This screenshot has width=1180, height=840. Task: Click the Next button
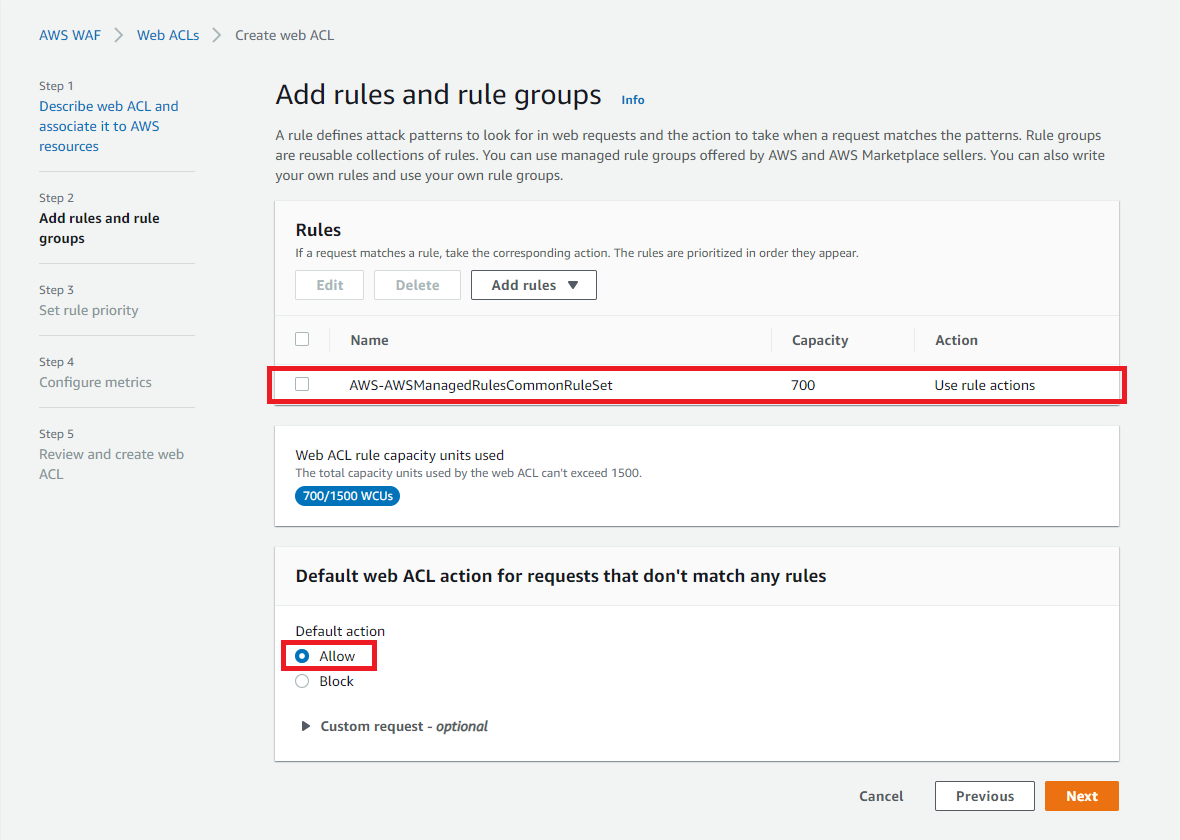[x=1081, y=796]
